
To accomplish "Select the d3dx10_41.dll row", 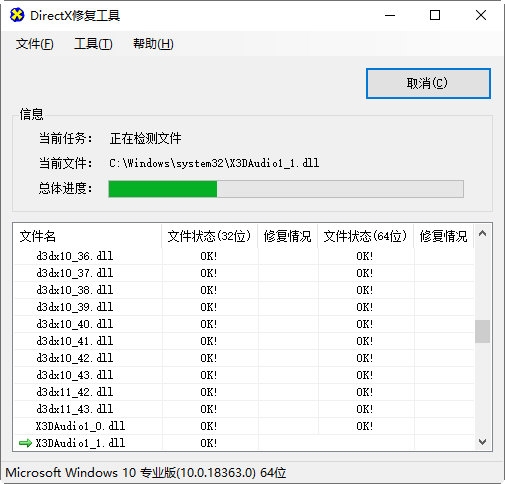I will pyautogui.click(x=244, y=341).
